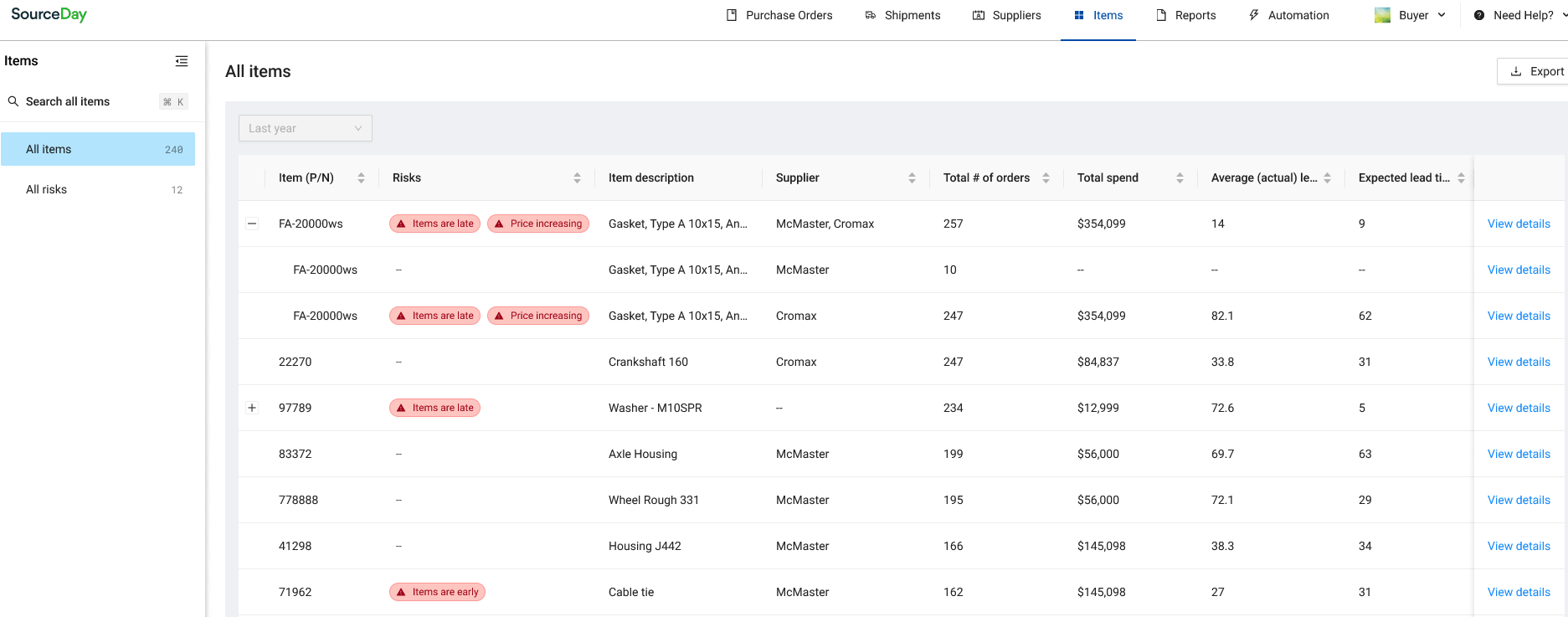This screenshot has height=617, width=1568.
Task: Open the Buyer account dropdown chevron
Action: 1442,15
